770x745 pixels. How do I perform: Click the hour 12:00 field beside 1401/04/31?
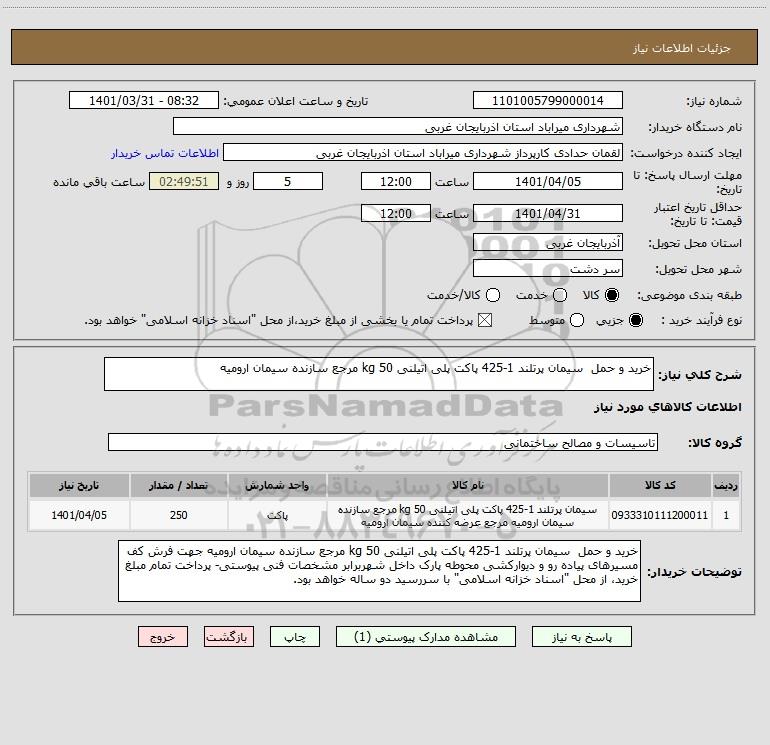click(396, 214)
